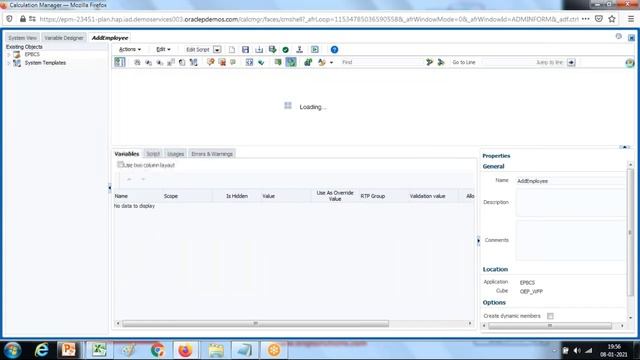Viewport: 640px width, 360px height.
Task: Open Firefox from the Windows taskbar
Action: 185,350
